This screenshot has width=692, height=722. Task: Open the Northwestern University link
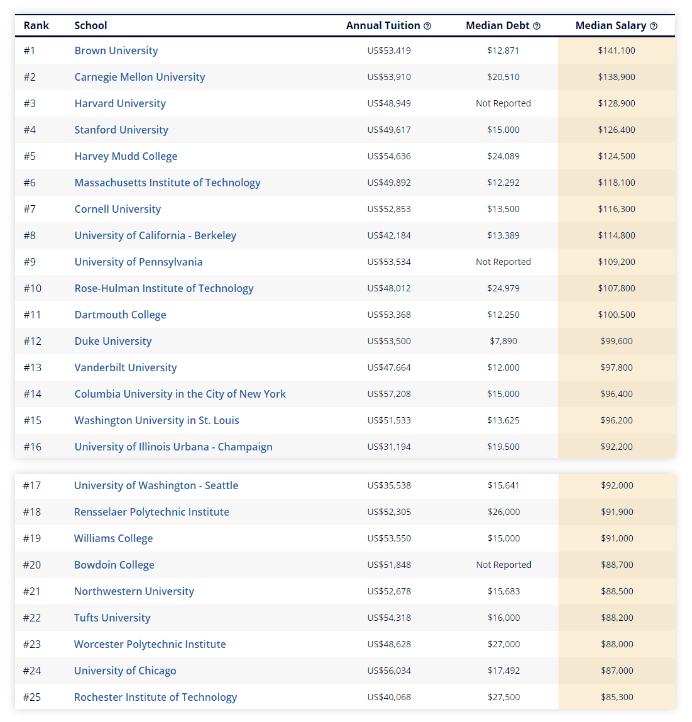click(x=134, y=591)
